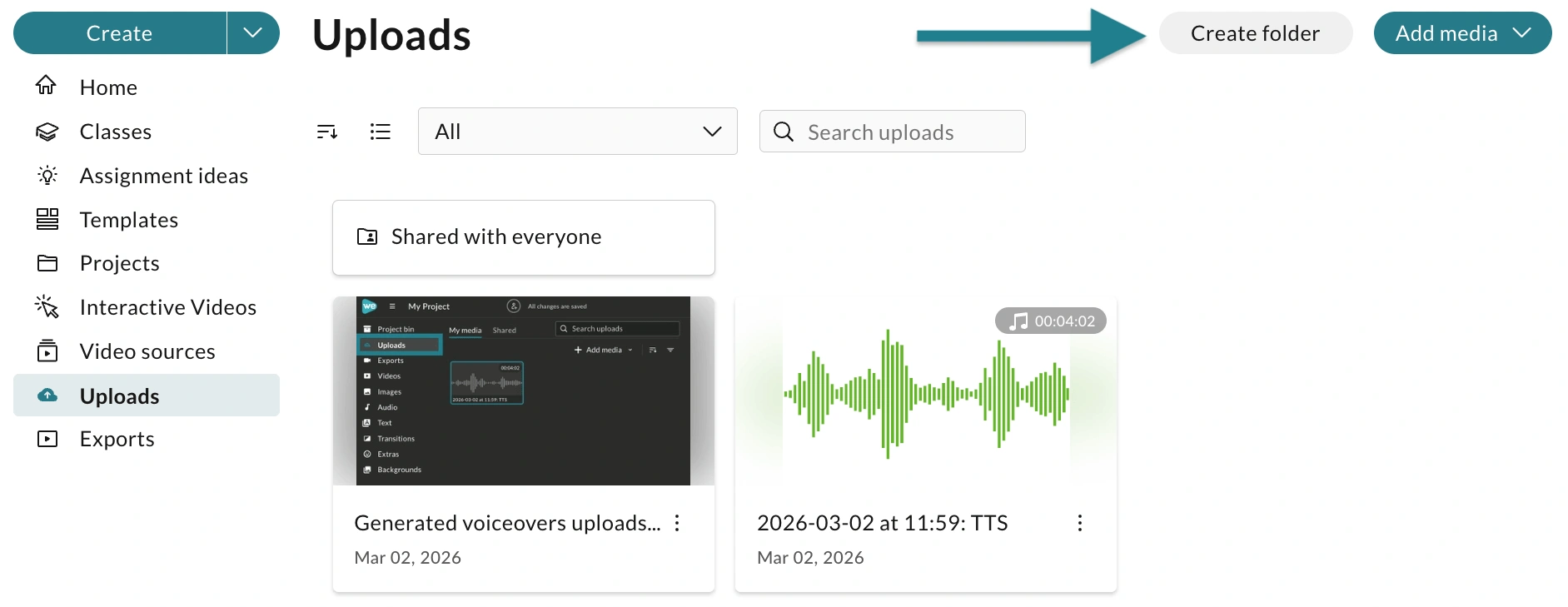Image resolution: width=1568 pixels, height=607 pixels.
Task: Open the Shared with everyone folder
Action: (524, 237)
